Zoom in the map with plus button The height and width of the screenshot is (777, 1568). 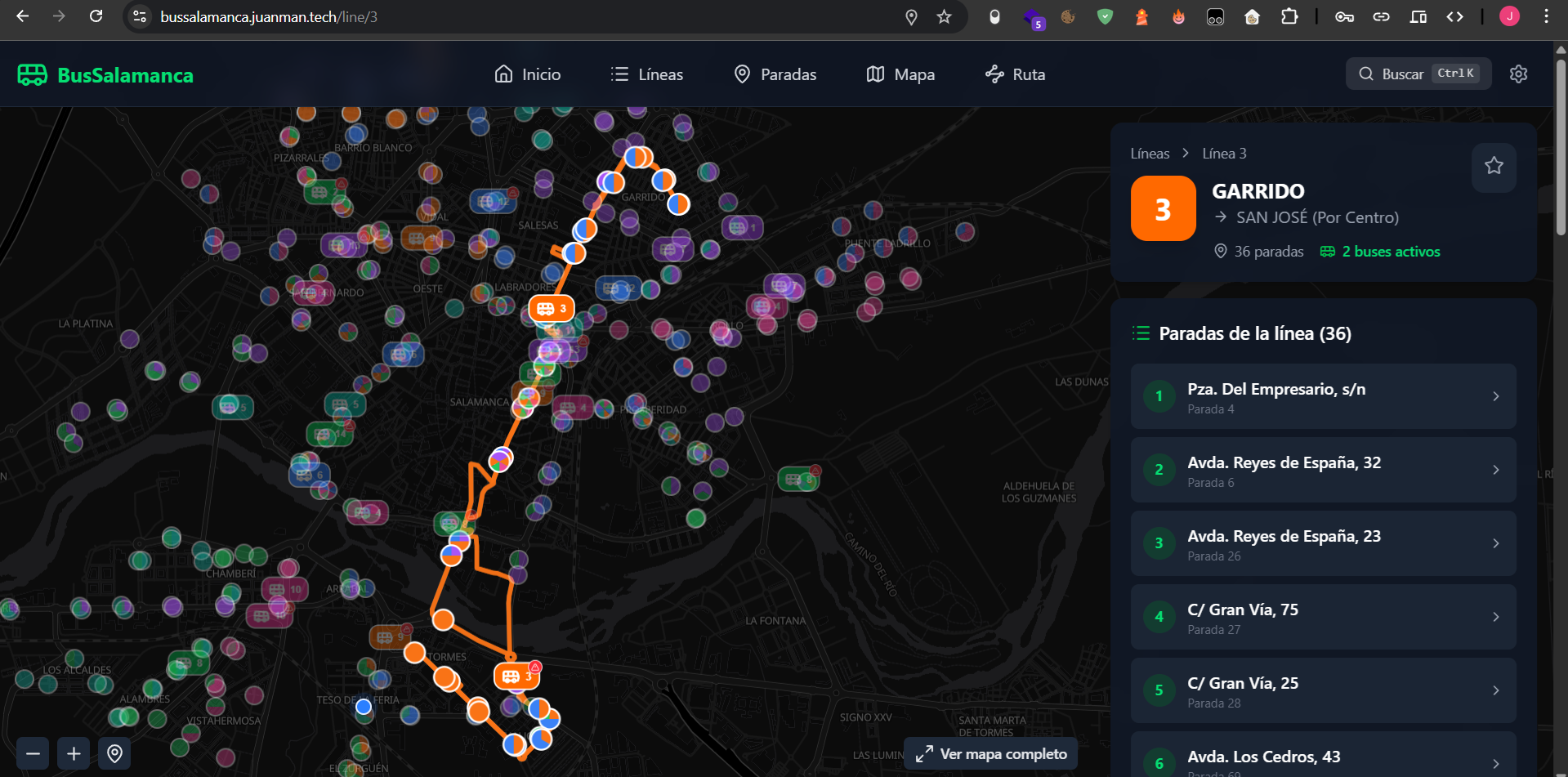74,753
